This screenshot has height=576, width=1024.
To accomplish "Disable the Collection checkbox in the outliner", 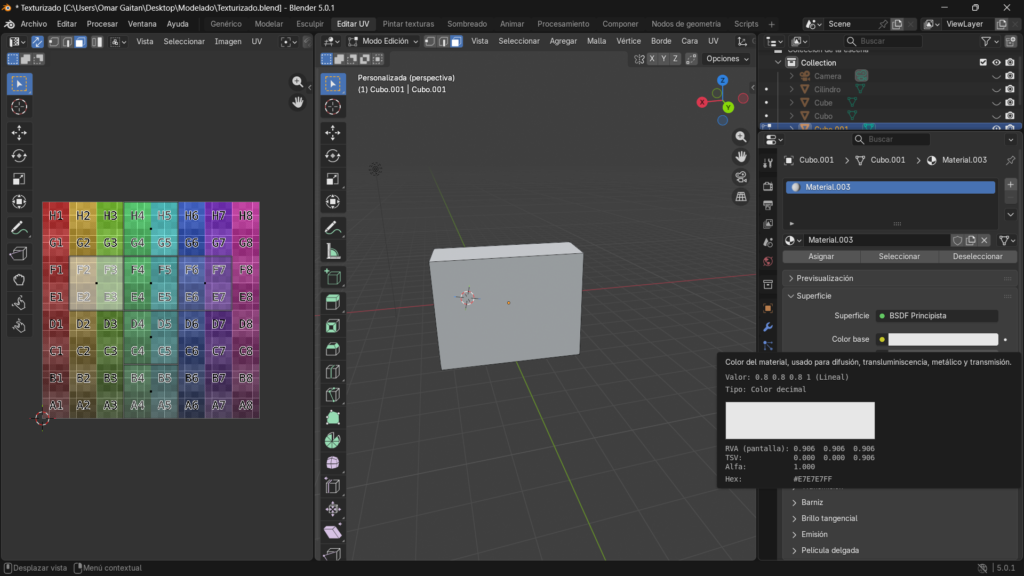I will point(983,62).
